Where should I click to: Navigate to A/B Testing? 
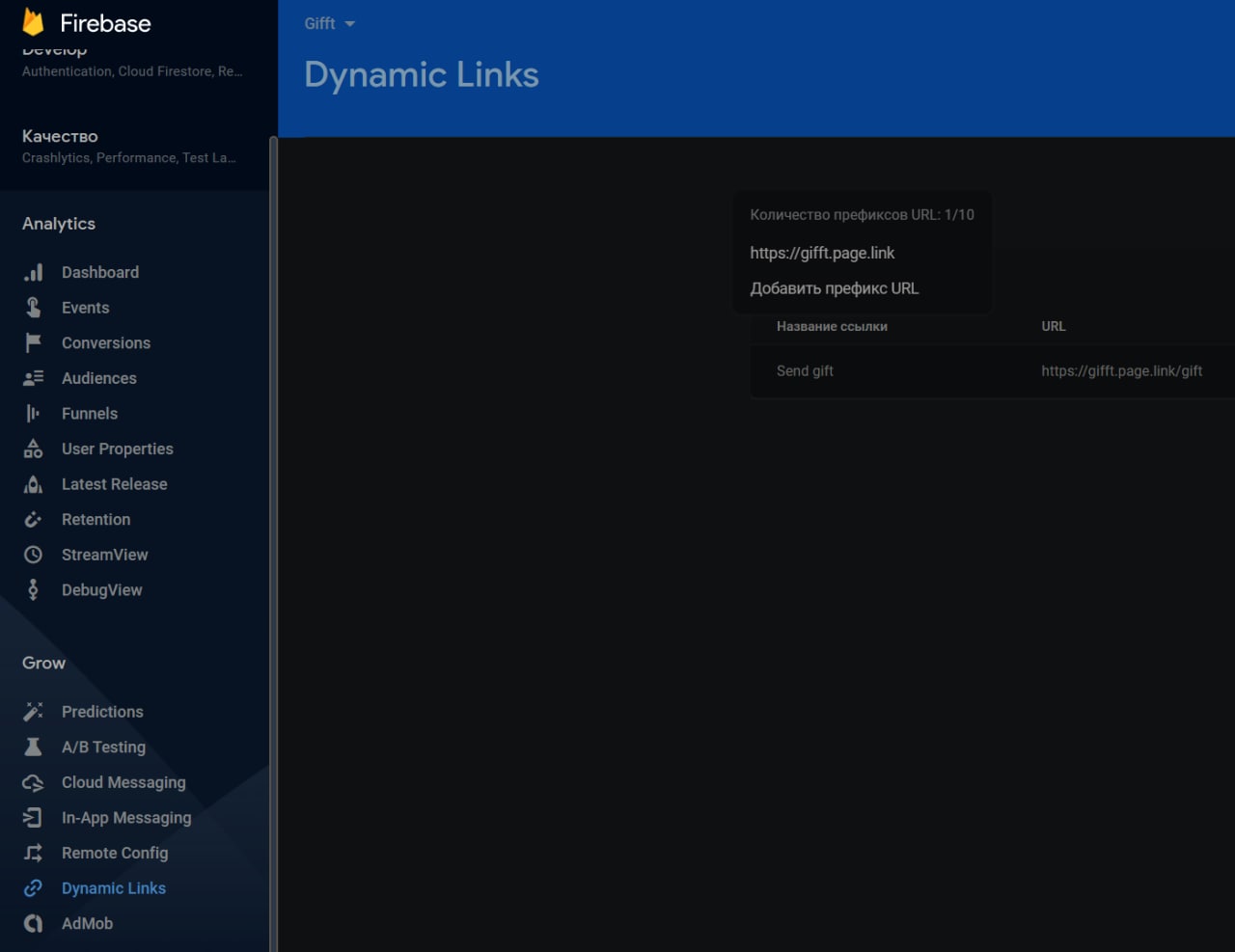104,748
